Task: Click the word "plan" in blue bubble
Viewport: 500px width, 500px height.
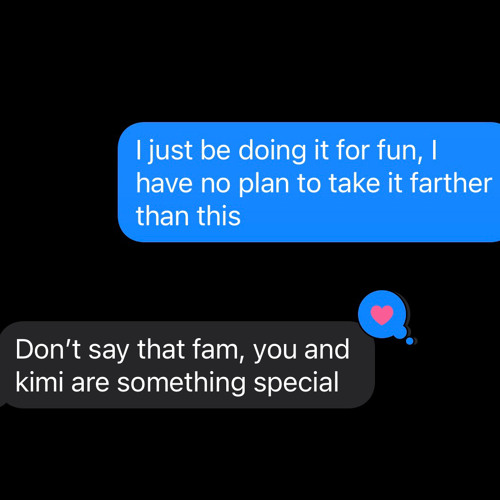Action: coord(264,184)
